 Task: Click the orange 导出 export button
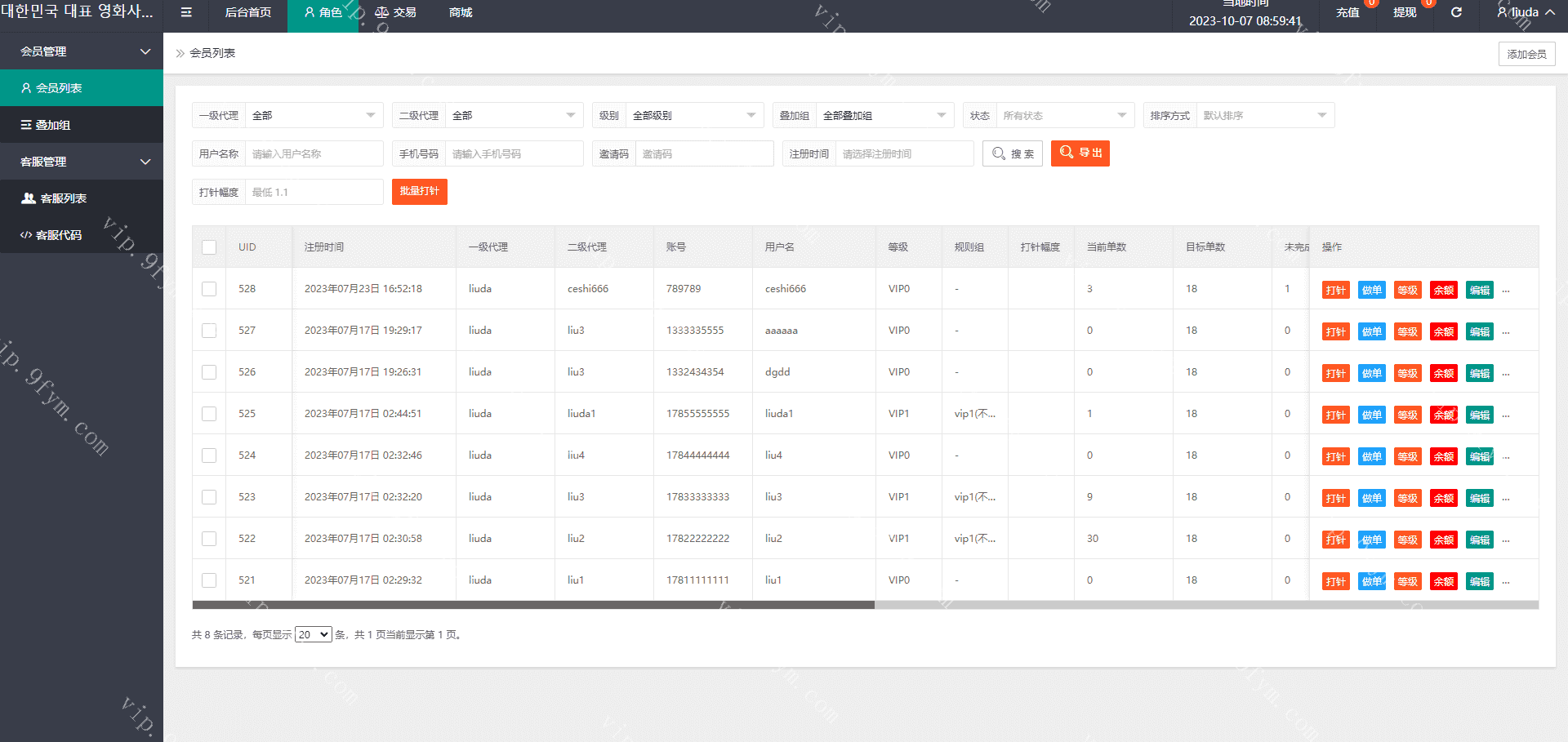(x=1080, y=153)
